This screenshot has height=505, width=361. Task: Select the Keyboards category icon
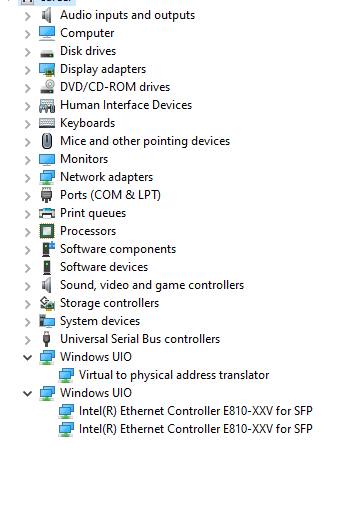(x=47, y=123)
